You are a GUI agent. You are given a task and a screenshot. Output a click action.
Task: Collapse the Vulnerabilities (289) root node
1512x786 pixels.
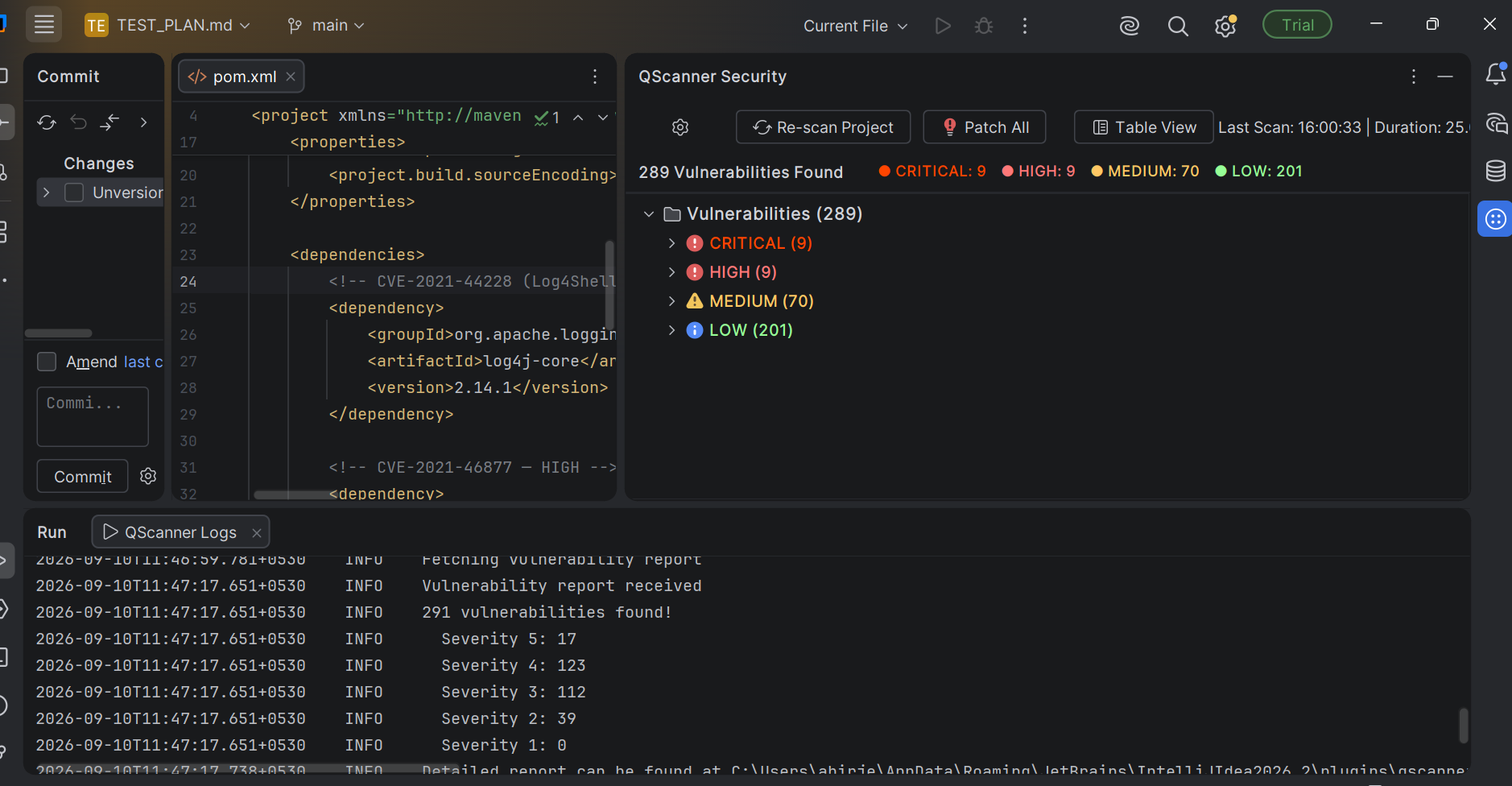(649, 214)
